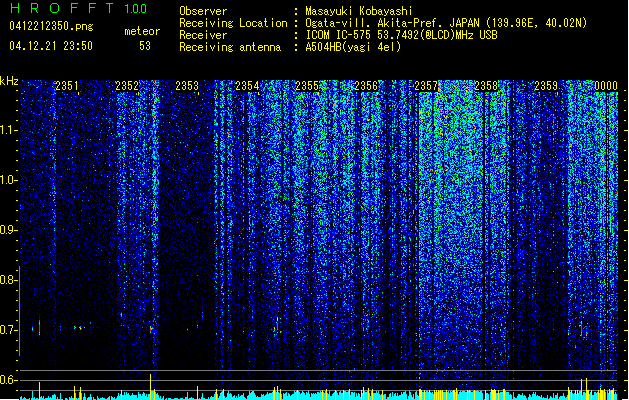Viewport: 629px width, 400px height.
Task: Click the 2359 time marker
Action: coord(546,86)
